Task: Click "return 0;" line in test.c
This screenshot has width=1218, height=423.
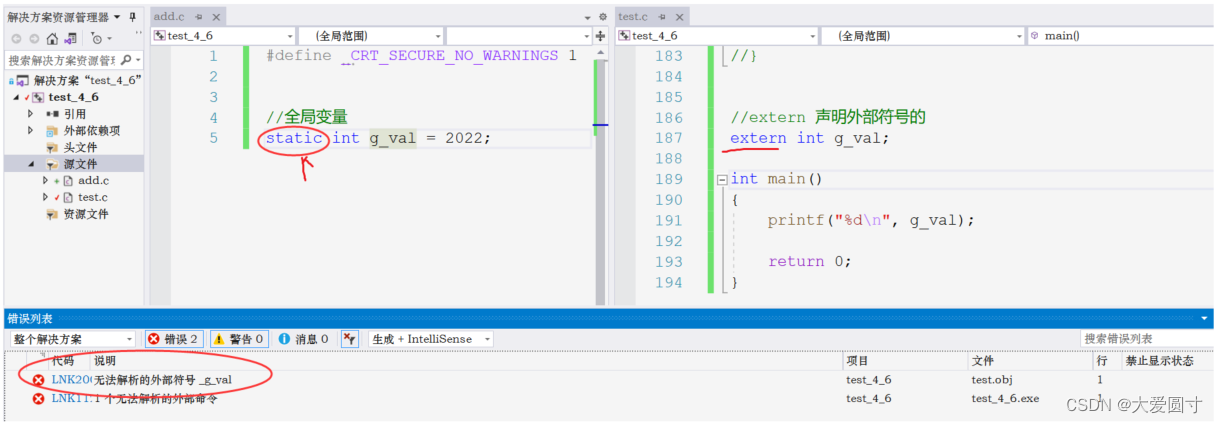Action: coord(809,261)
